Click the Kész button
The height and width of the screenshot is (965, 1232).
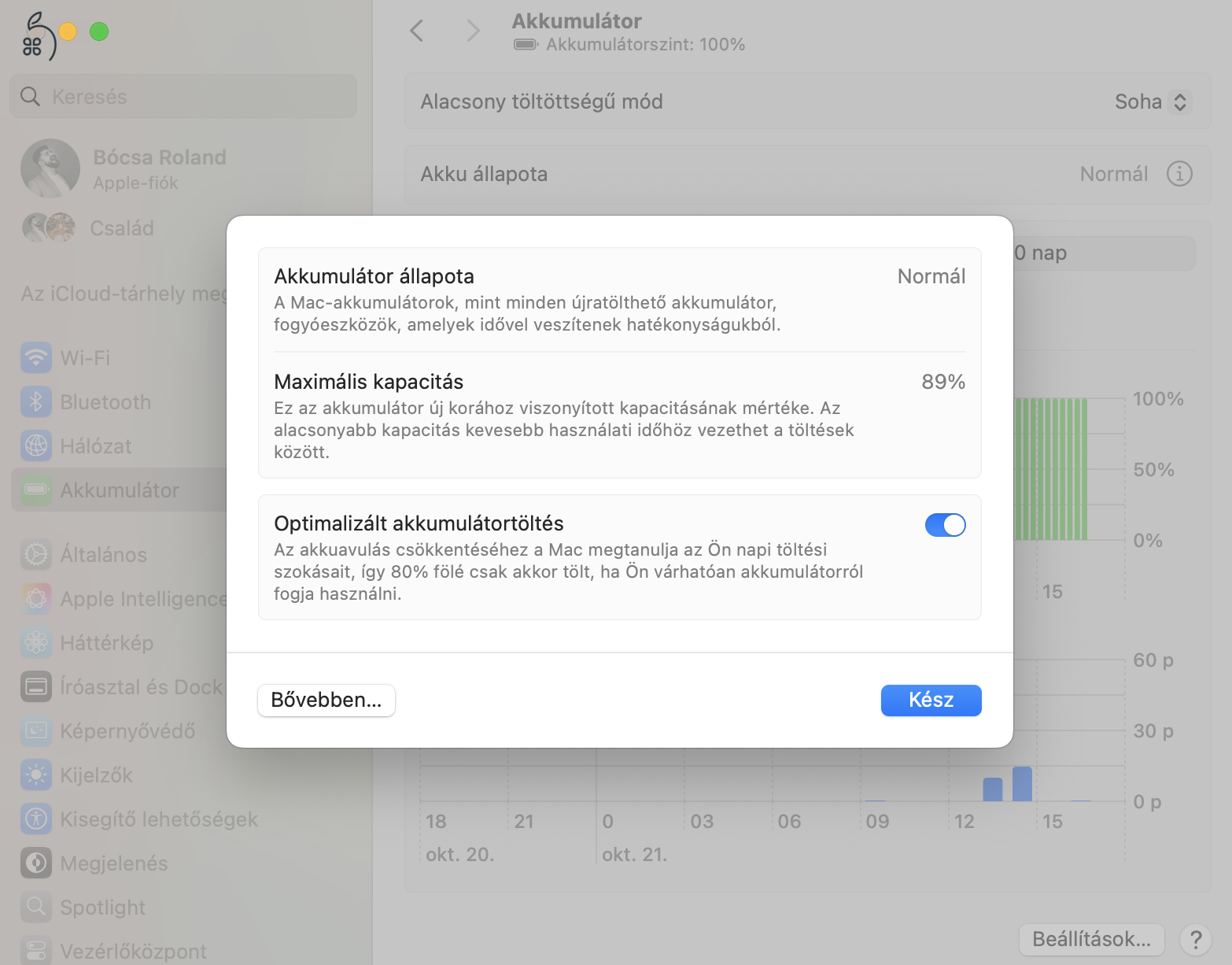click(931, 700)
